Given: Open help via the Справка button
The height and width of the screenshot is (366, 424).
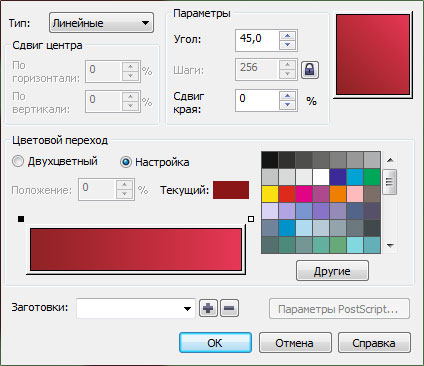Looking at the screenshot, I should (374, 343).
